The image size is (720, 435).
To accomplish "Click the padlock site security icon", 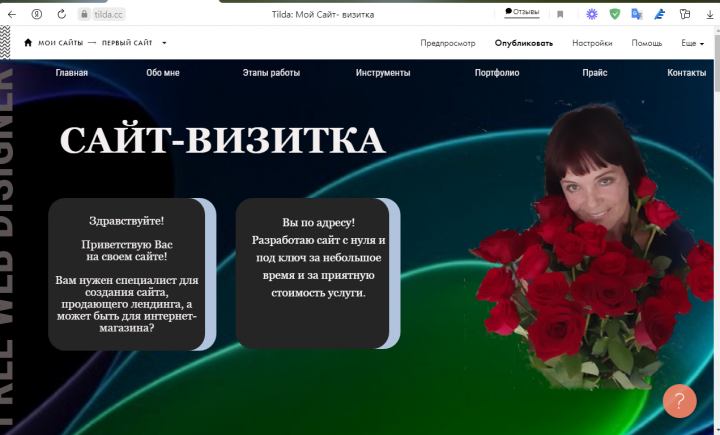I will [84, 14].
